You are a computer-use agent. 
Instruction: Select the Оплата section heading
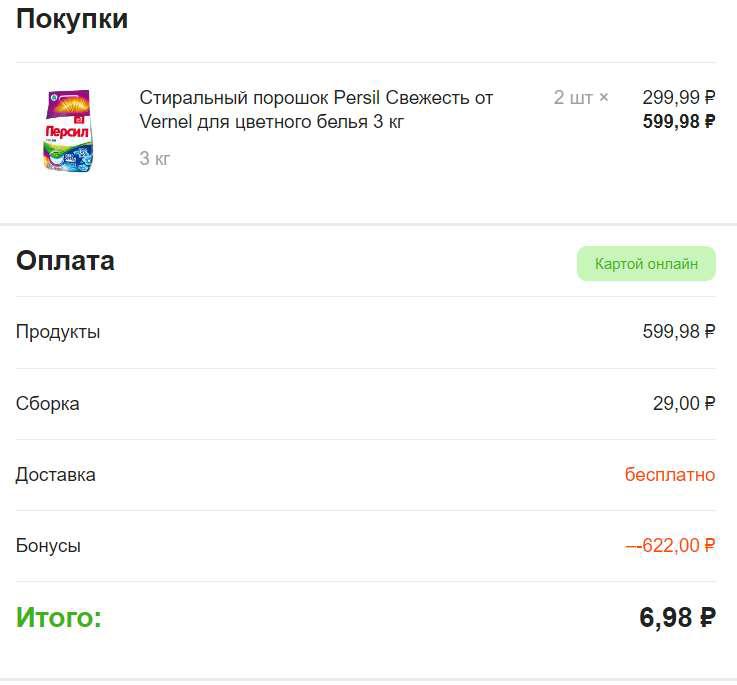point(65,260)
